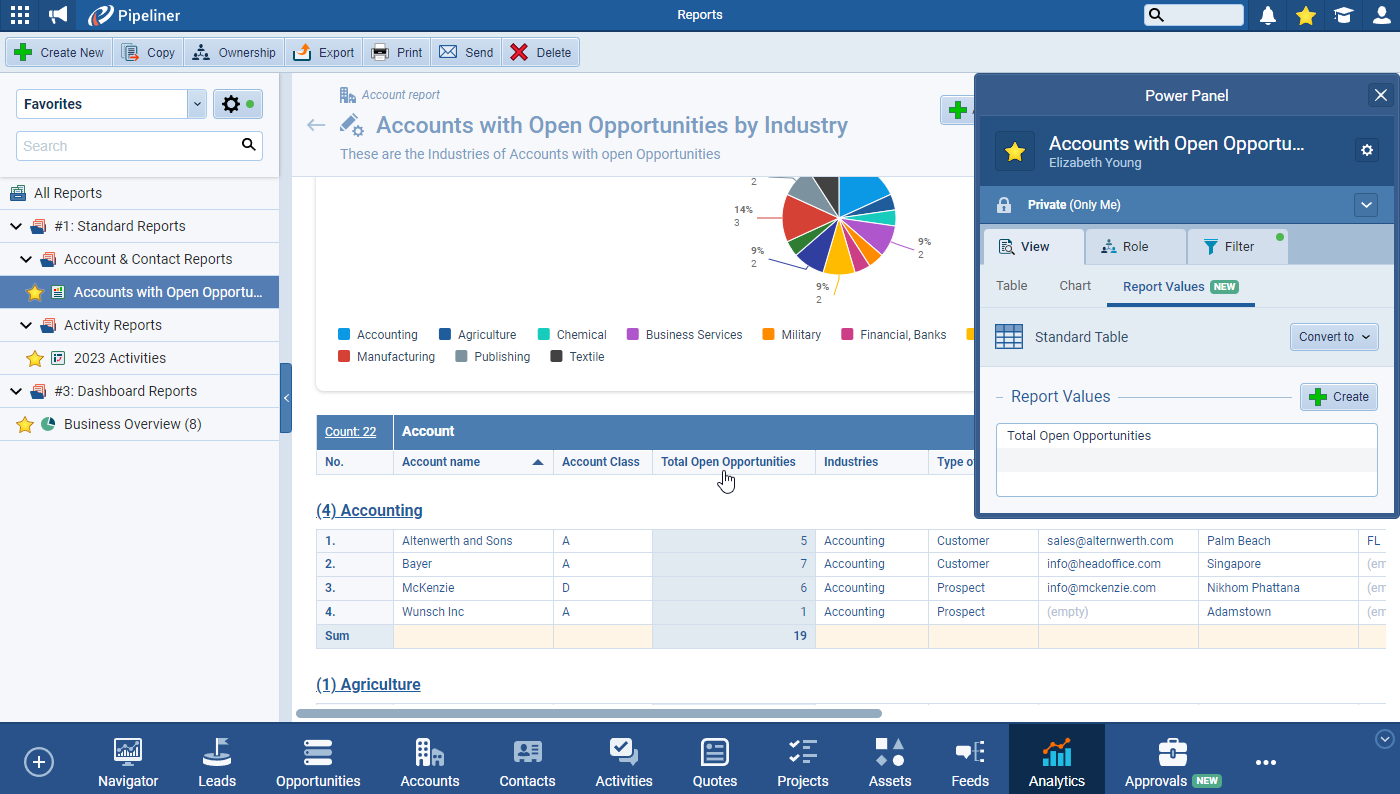Open the graduation cap learning icon
1400x794 pixels.
tap(1343, 15)
